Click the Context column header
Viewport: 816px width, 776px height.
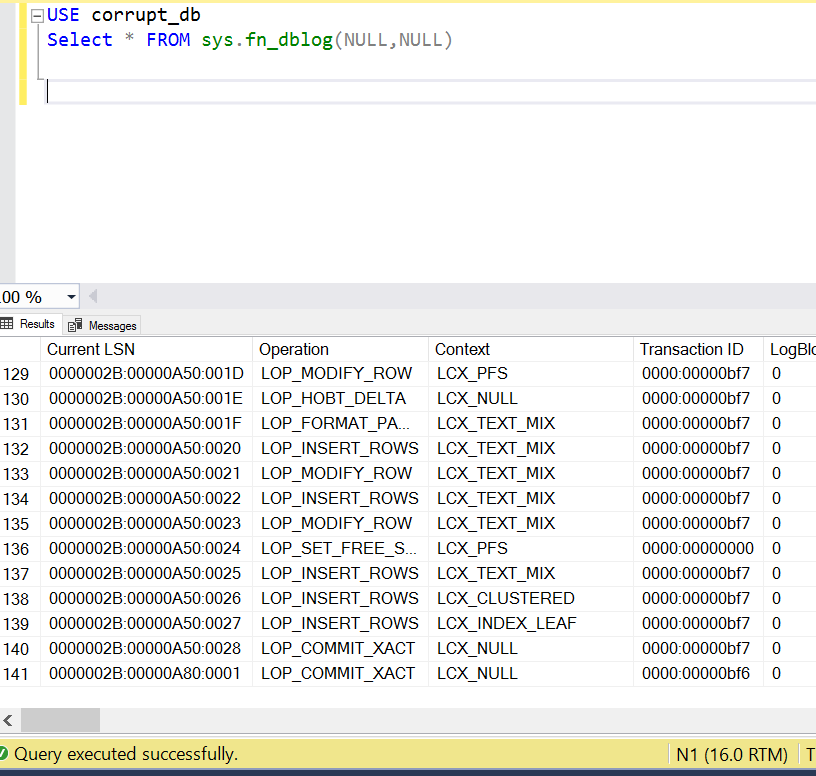click(531, 349)
